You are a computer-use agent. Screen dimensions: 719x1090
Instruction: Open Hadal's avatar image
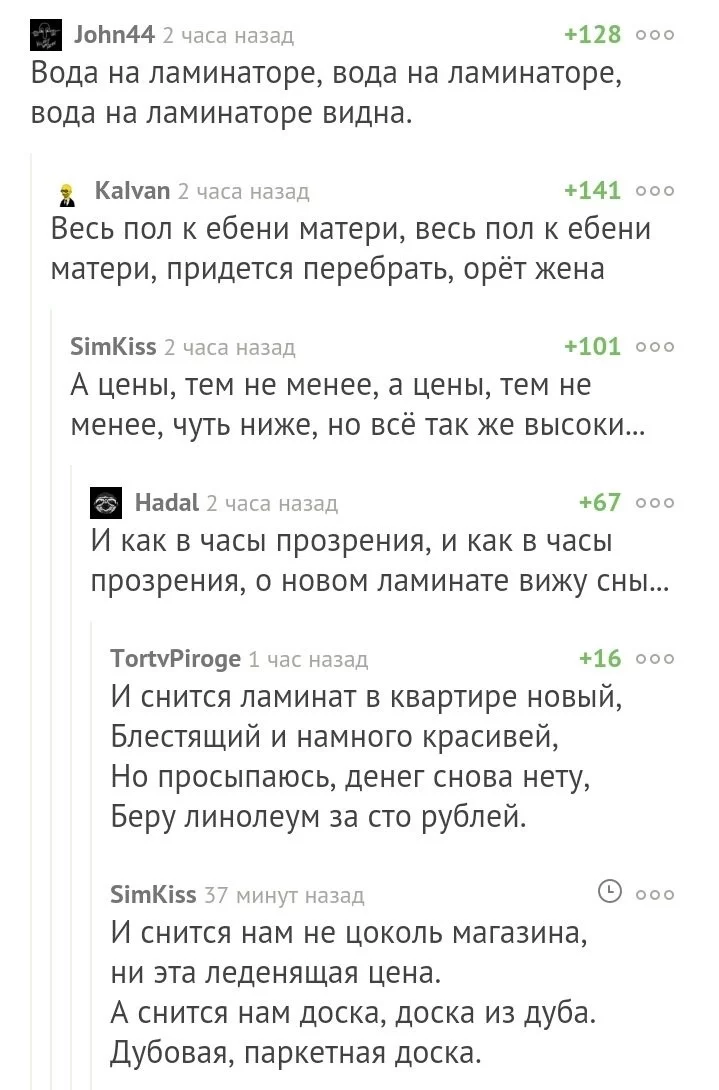(105, 503)
